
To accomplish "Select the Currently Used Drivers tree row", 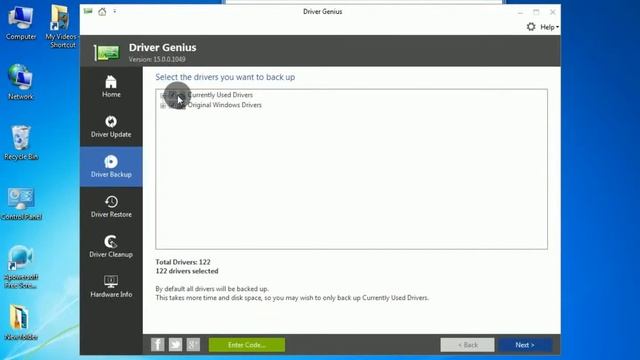I will pos(220,95).
